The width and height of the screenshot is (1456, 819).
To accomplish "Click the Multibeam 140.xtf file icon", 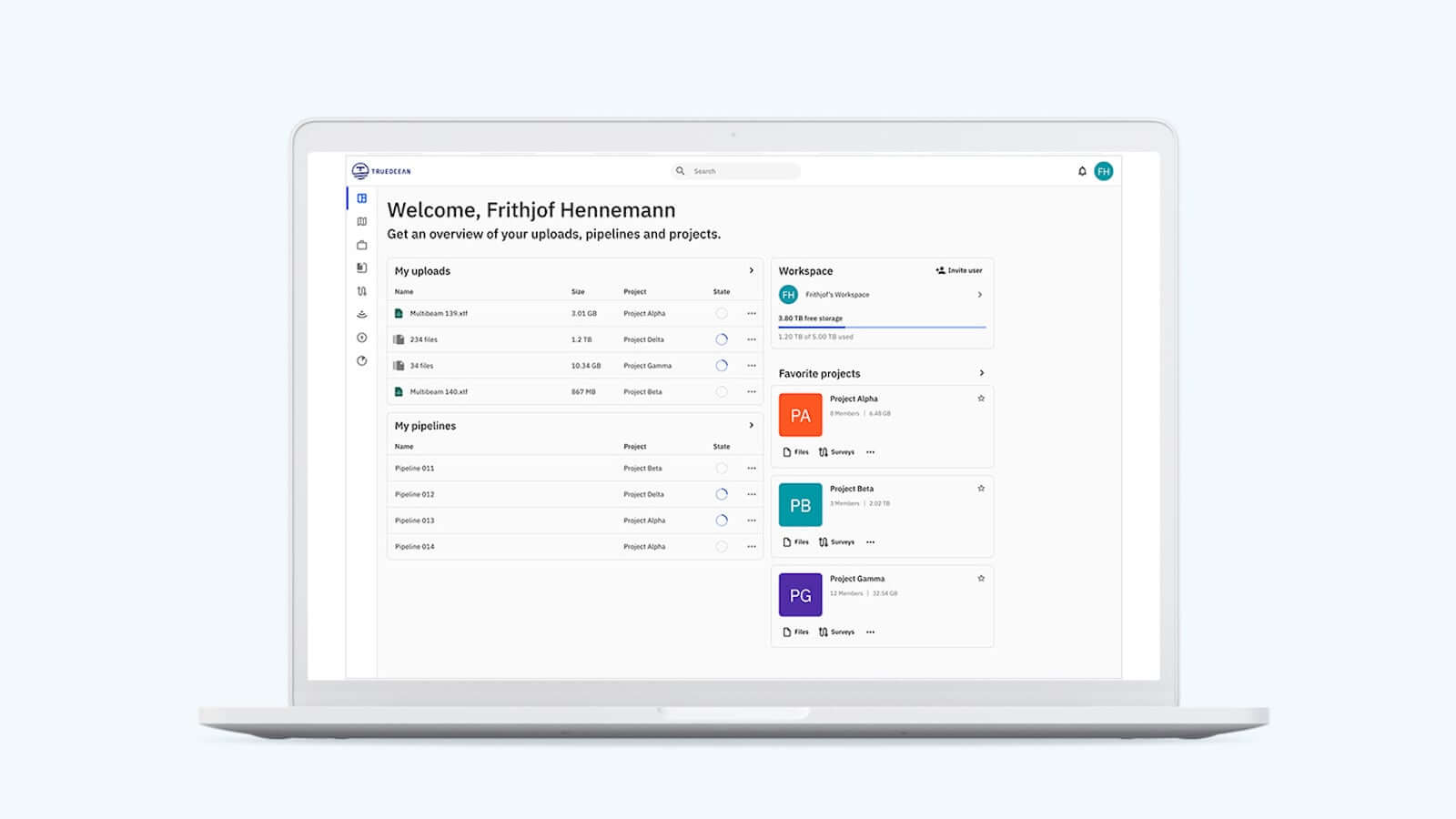I will pyautogui.click(x=399, y=391).
